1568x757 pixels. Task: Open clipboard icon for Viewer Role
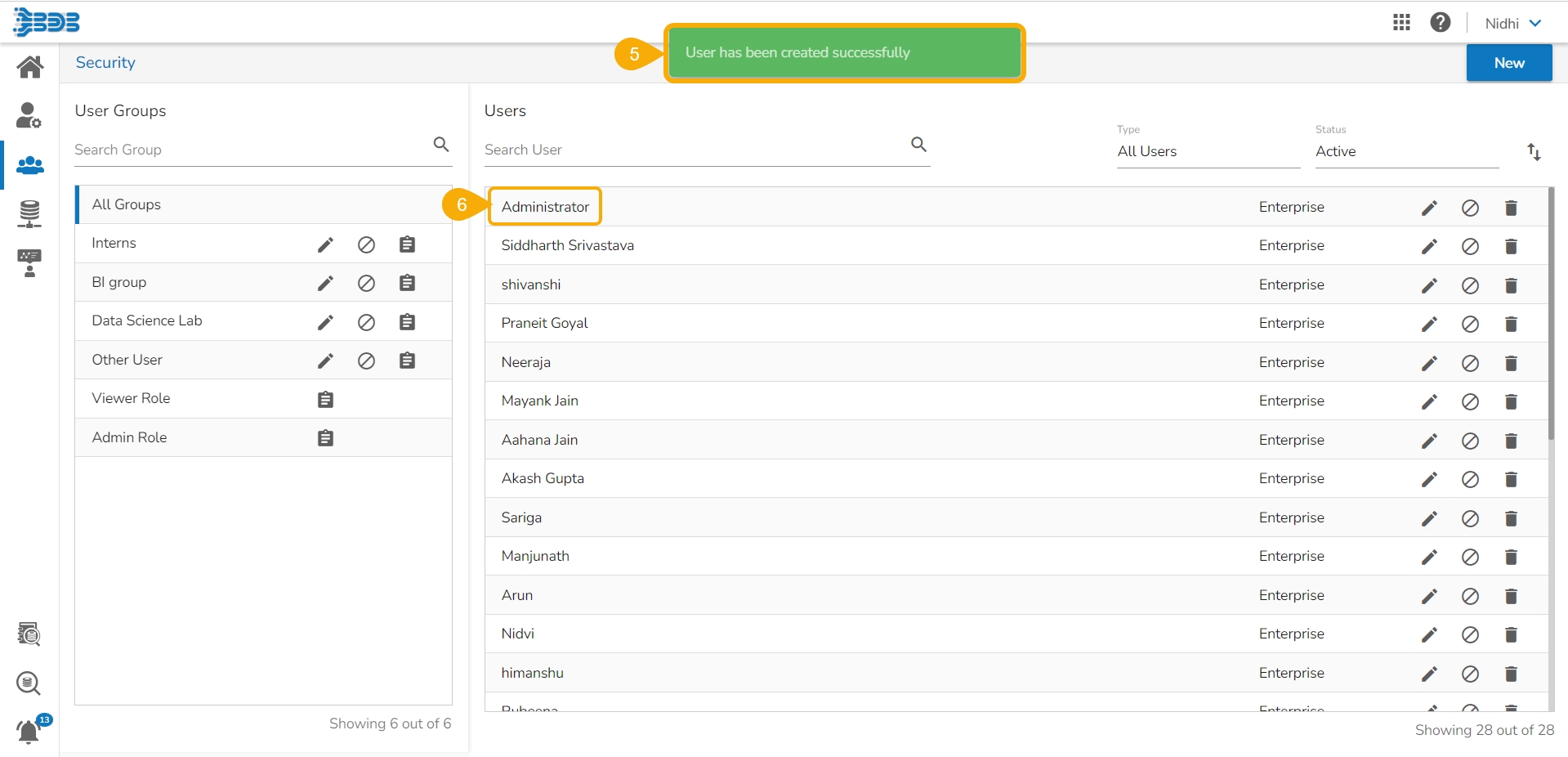[325, 400]
